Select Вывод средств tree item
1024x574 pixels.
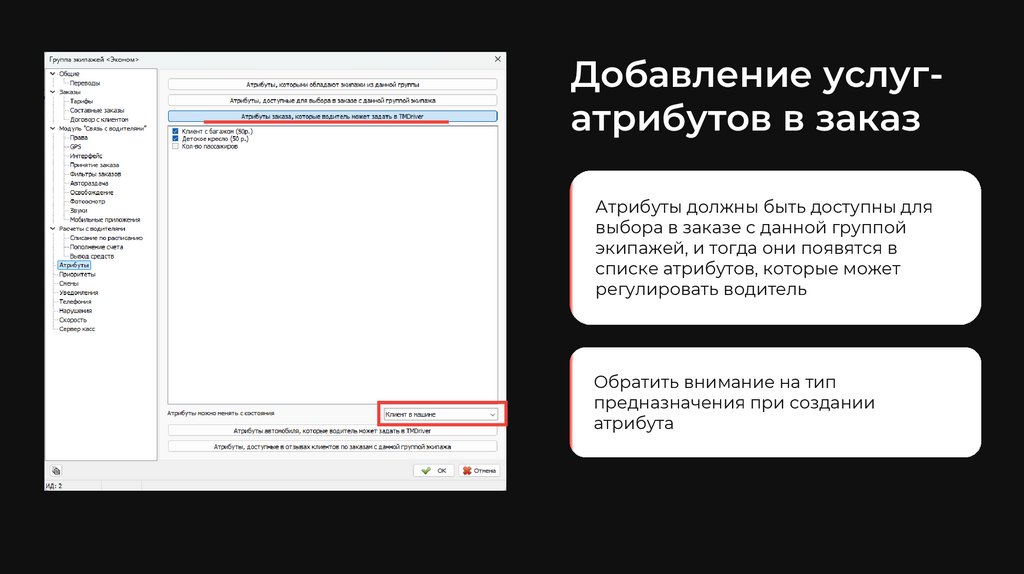91,257
